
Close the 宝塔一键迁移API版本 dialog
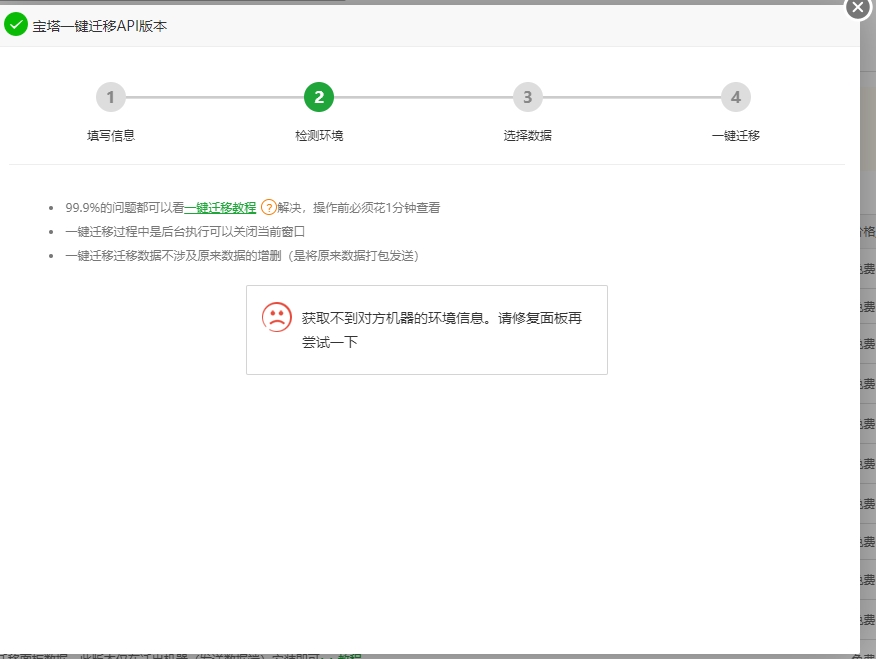(x=858, y=8)
